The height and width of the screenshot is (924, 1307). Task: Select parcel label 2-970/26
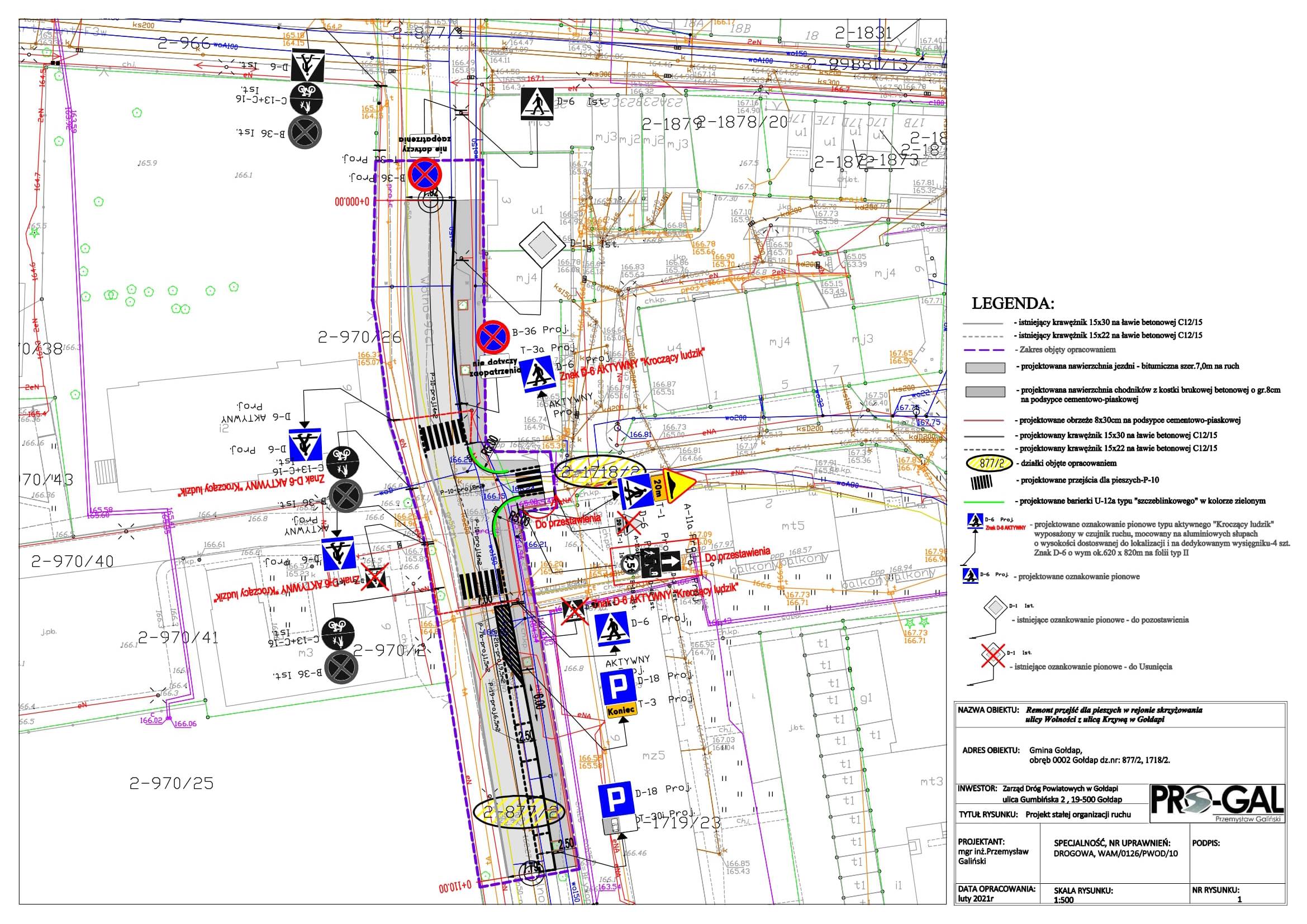[x=360, y=337]
